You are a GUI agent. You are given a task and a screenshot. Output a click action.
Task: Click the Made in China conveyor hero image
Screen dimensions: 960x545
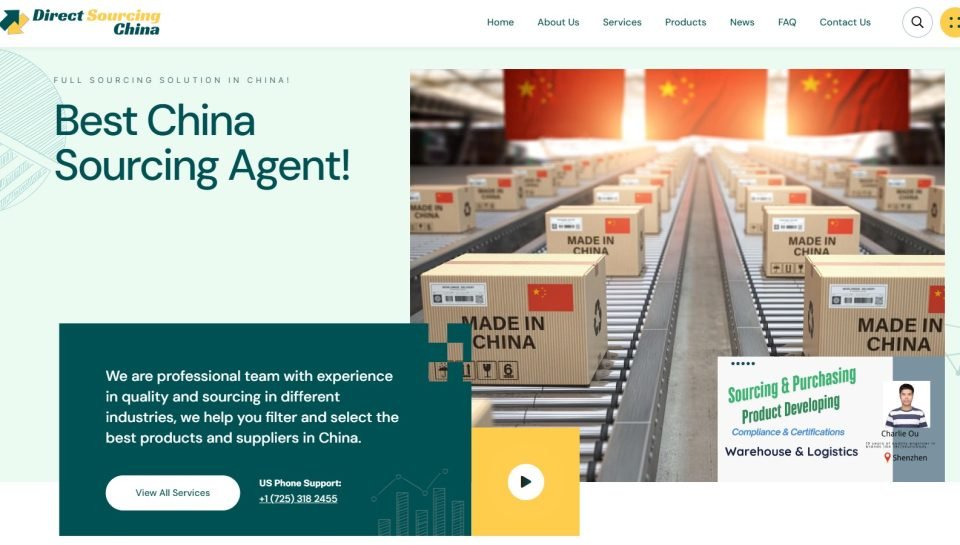coord(677,275)
